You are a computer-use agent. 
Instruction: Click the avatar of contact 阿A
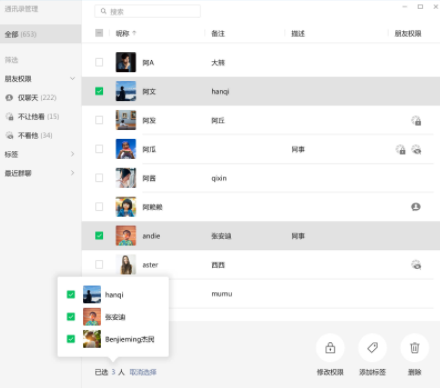pyautogui.click(x=126, y=62)
